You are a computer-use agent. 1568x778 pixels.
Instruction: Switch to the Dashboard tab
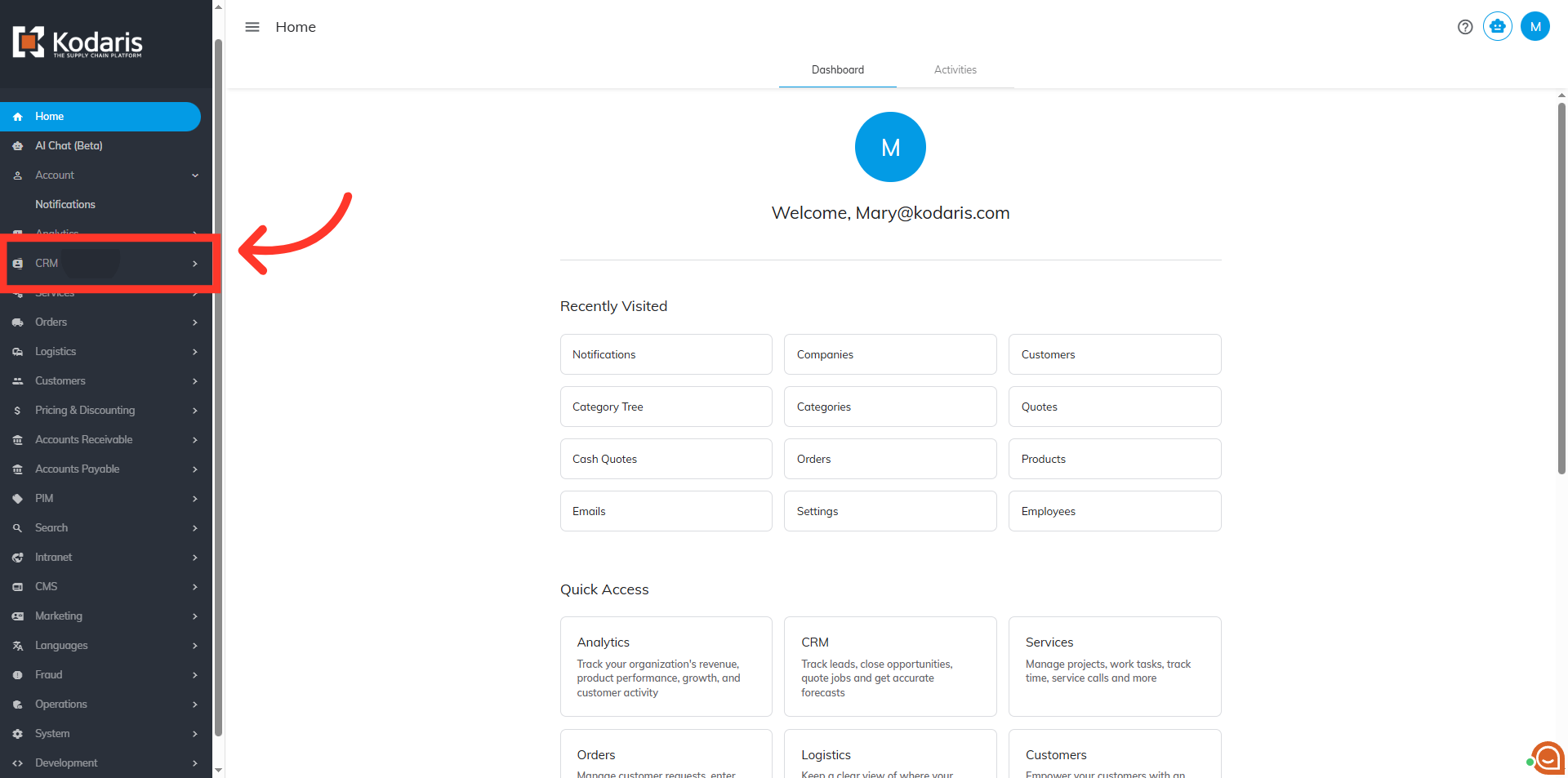click(838, 70)
